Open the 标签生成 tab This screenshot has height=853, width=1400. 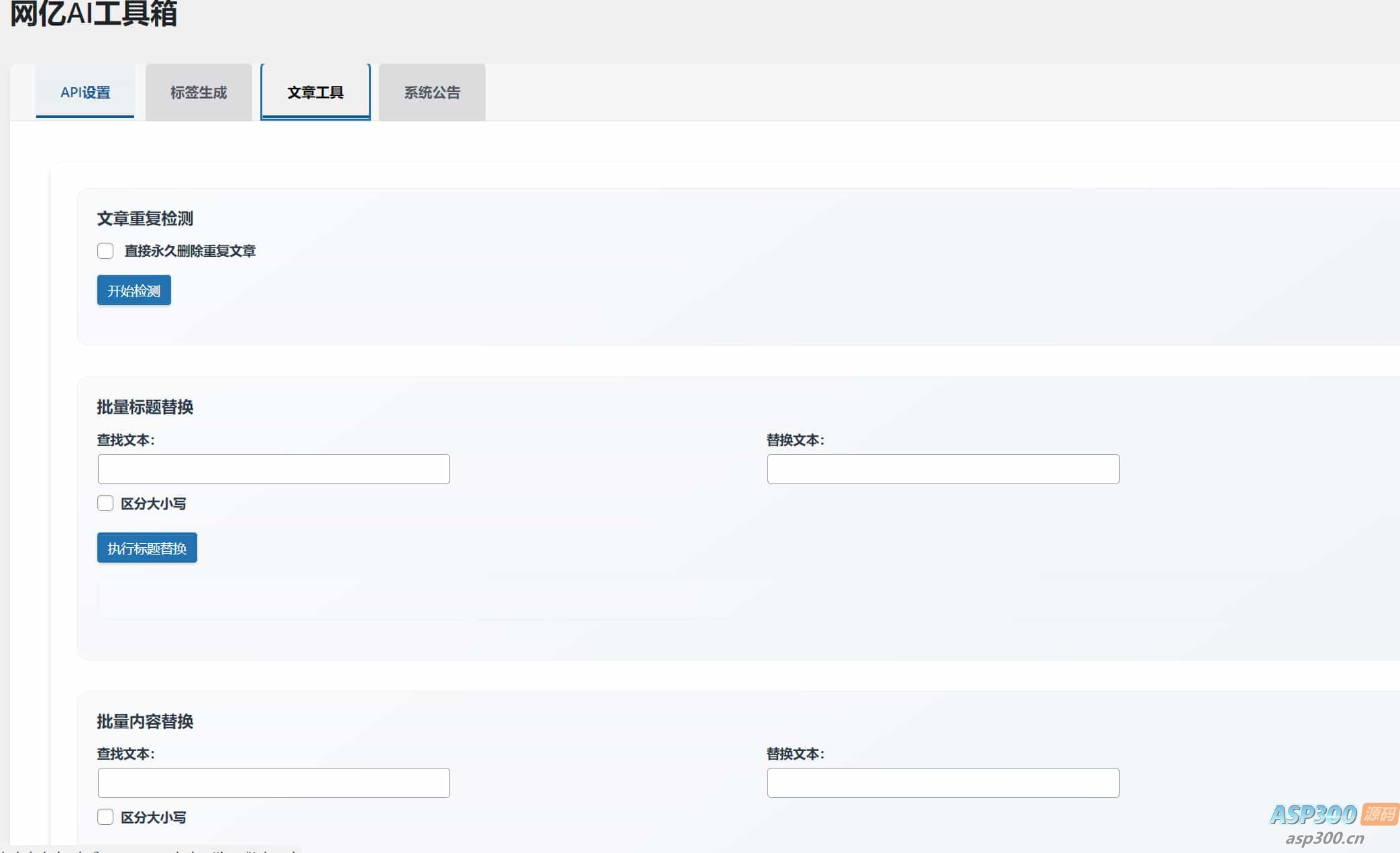(x=199, y=93)
